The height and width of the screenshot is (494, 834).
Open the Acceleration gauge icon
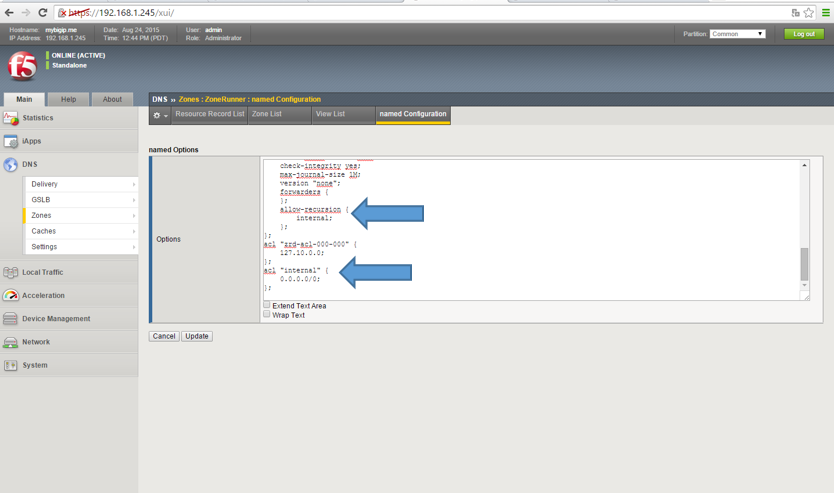pos(11,295)
